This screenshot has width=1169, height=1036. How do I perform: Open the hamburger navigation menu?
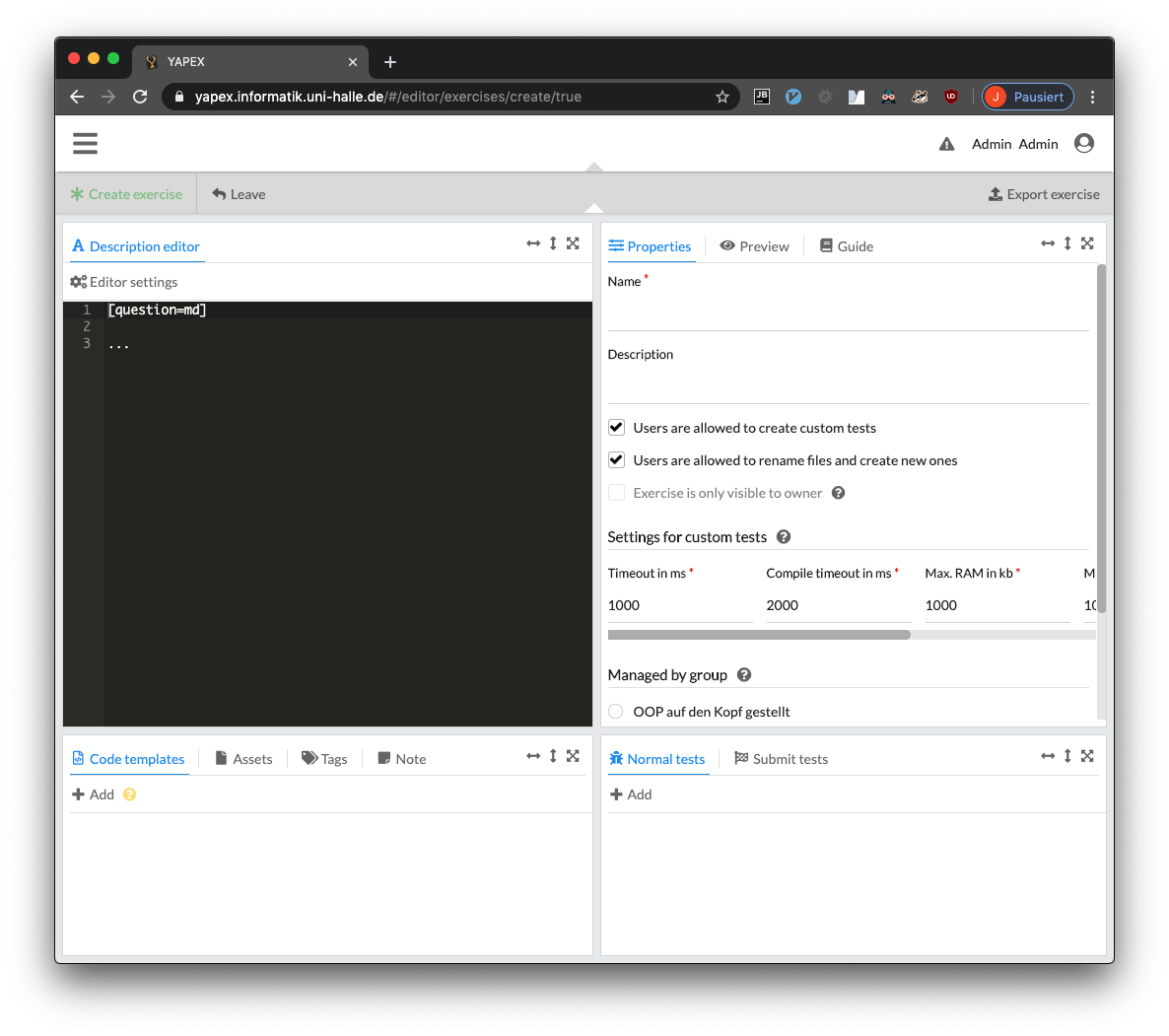pos(85,144)
